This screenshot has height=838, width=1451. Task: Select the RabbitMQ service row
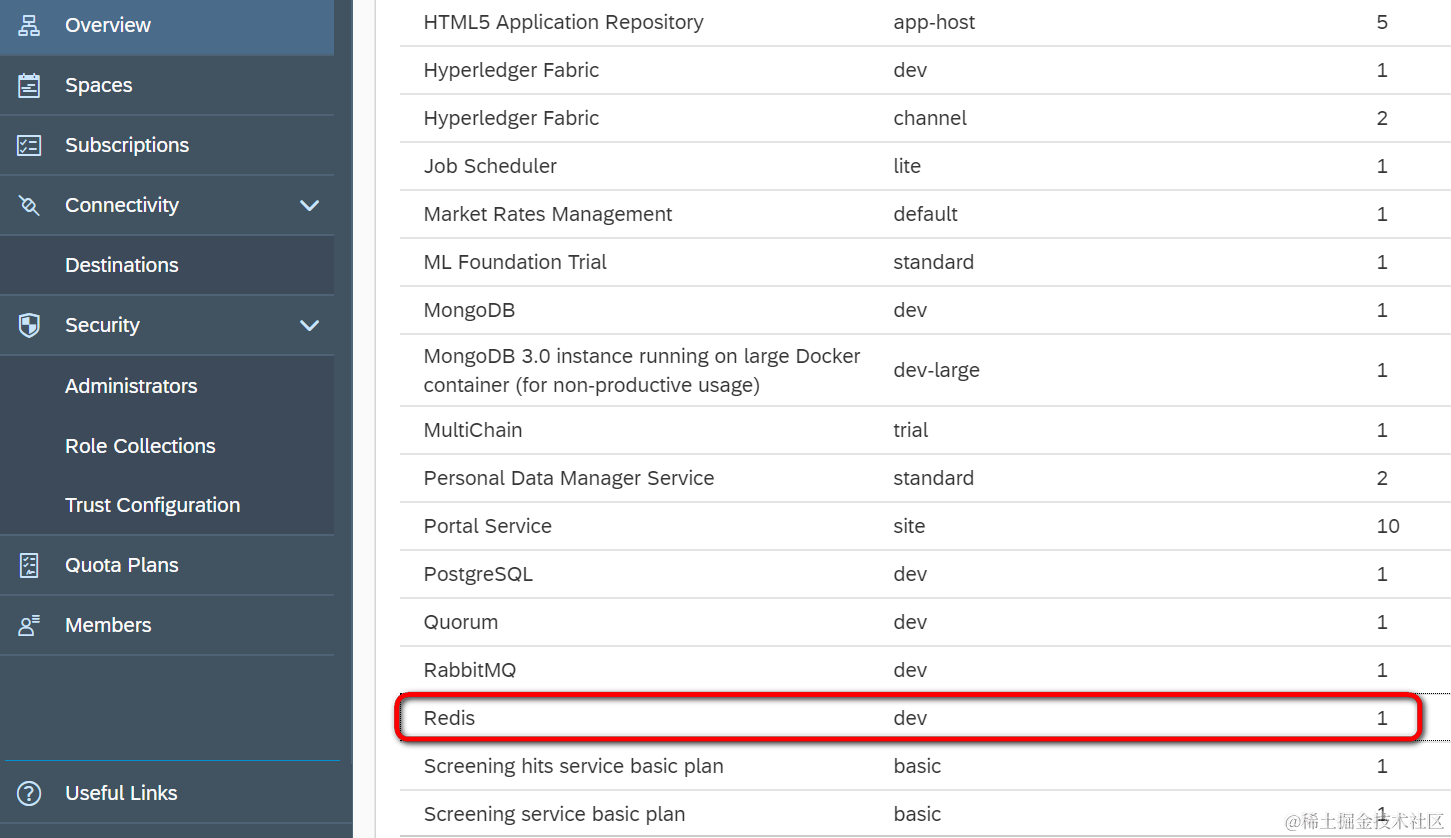[x=470, y=670]
